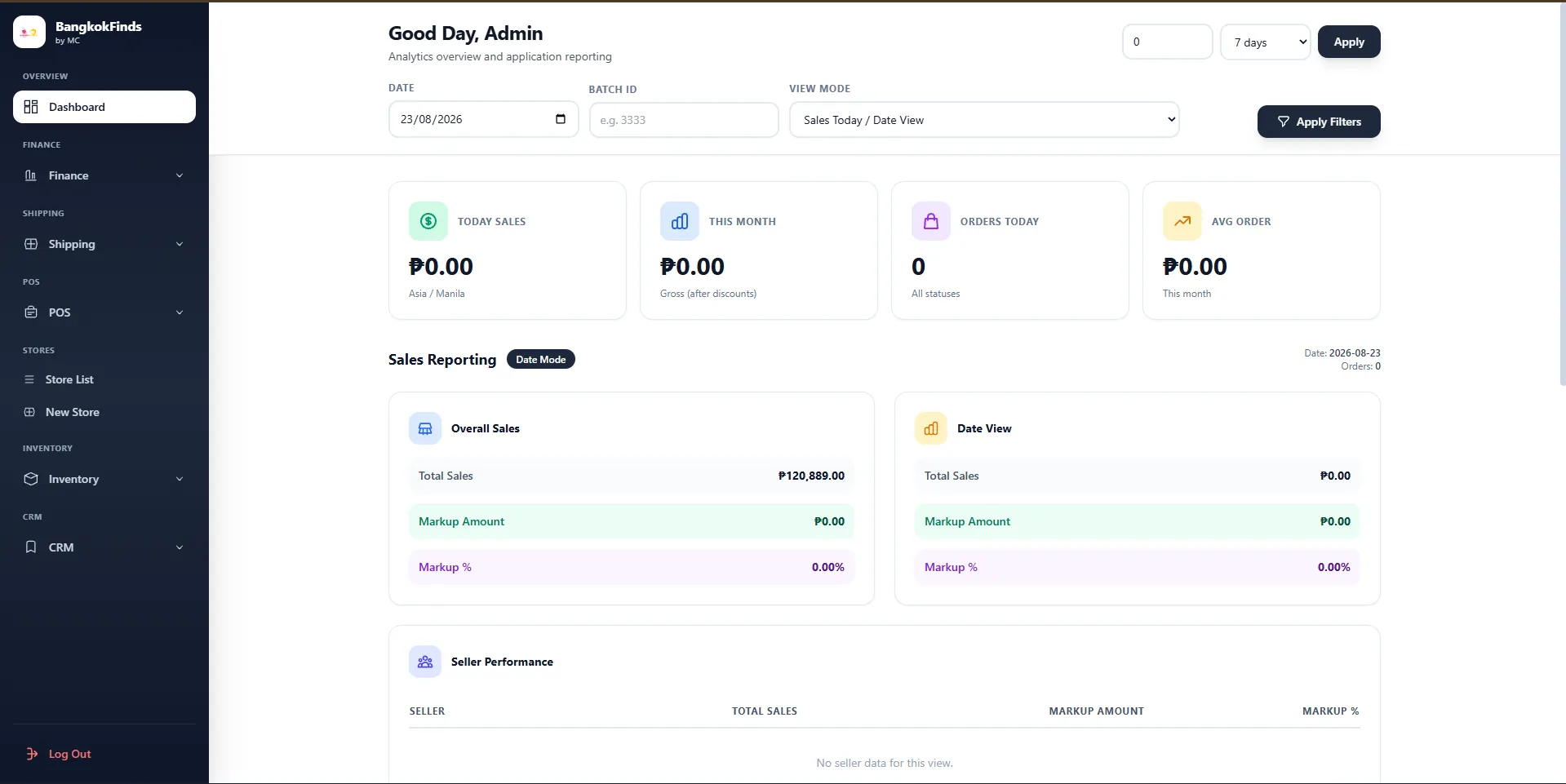Click the Date Mode badge
Screen dimensions: 1566x784
point(541,359)
